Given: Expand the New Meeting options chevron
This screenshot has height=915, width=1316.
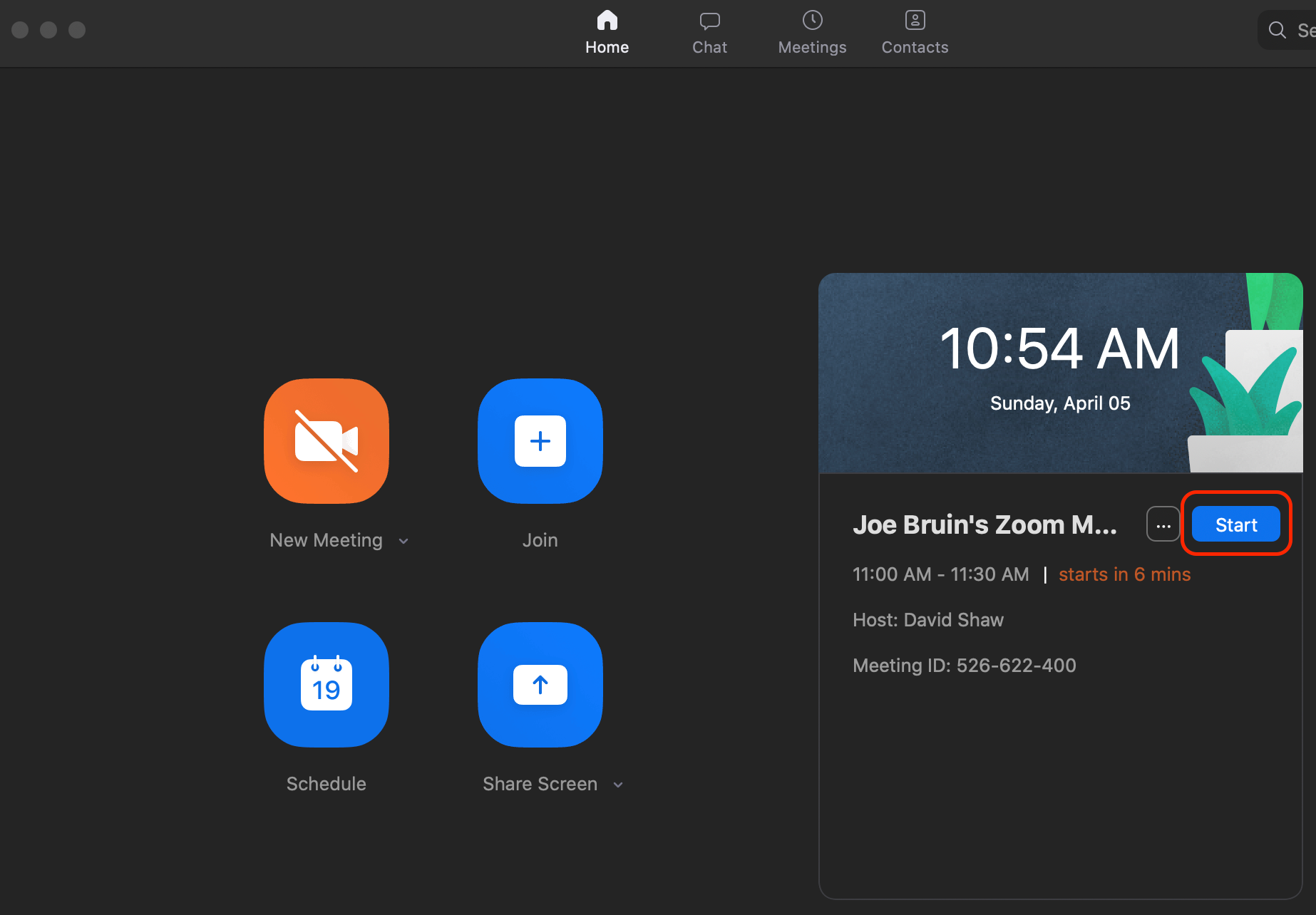Looking at the screenshot, I should point(404,541).
